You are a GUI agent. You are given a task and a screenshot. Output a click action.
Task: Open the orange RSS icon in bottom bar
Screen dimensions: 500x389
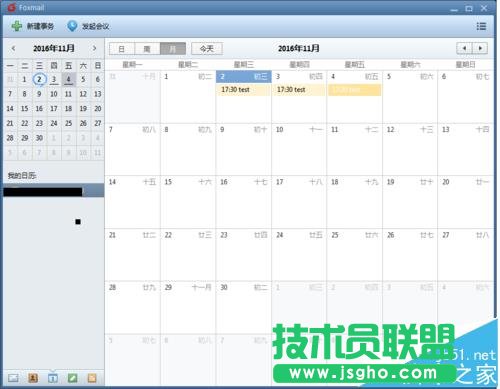click(92, 378)
